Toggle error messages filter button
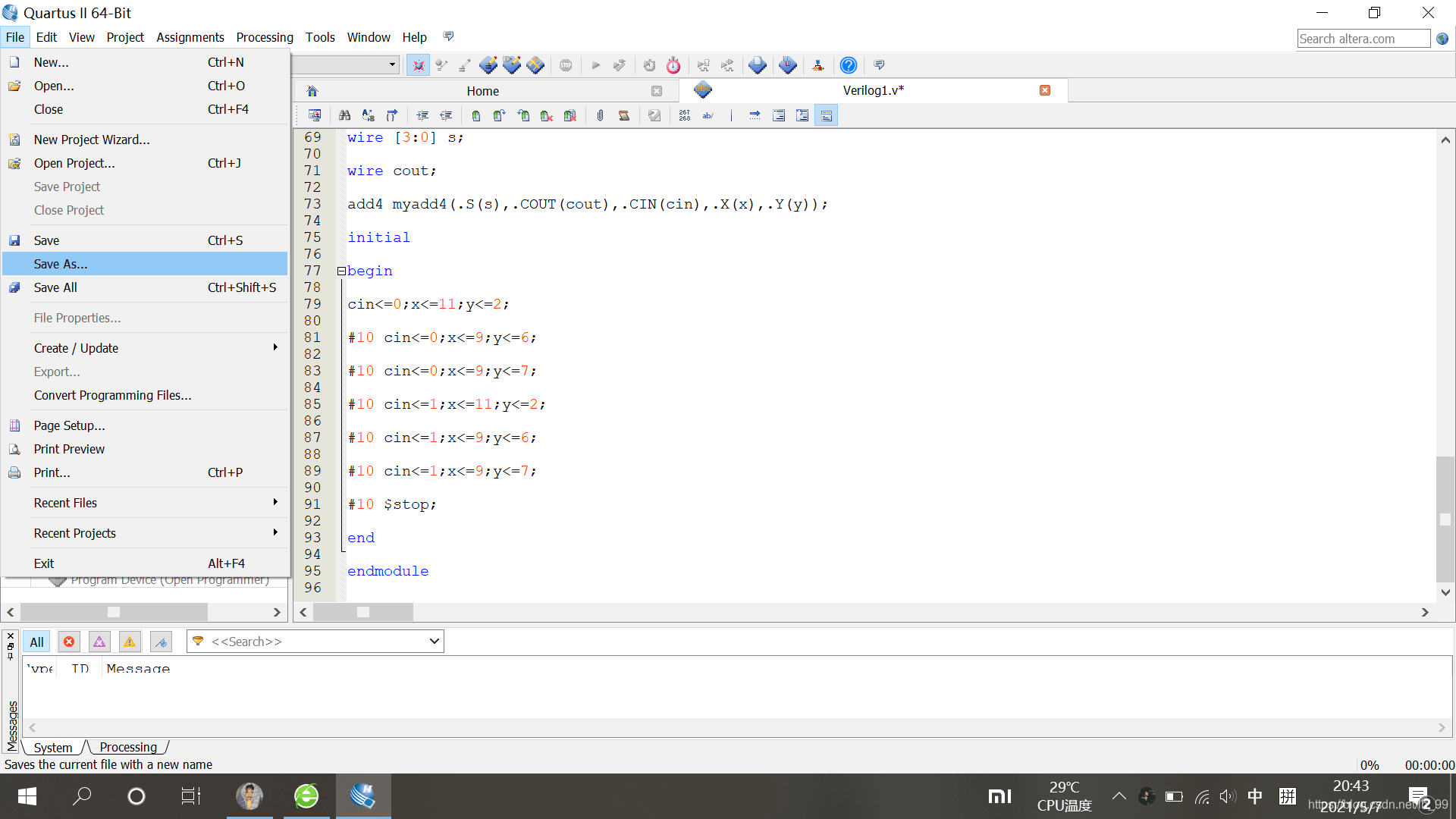Screen dimensions: 1456x819 69,642
